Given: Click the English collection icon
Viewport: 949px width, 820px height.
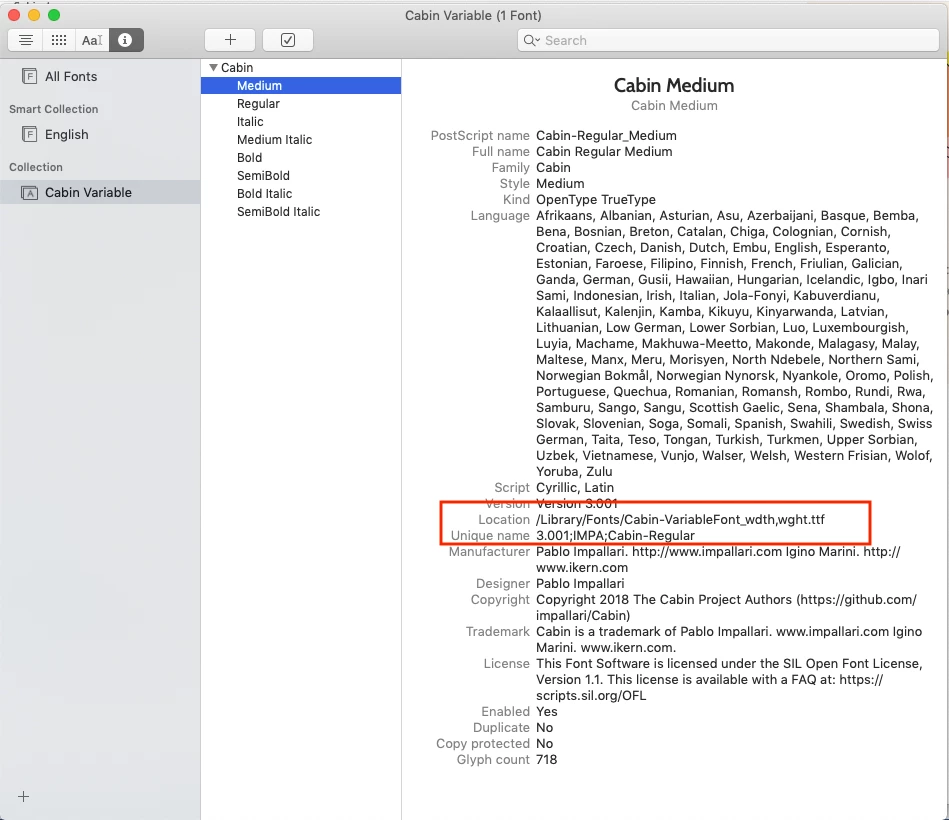Looking at the screenshot, I should tap(29, 134).
